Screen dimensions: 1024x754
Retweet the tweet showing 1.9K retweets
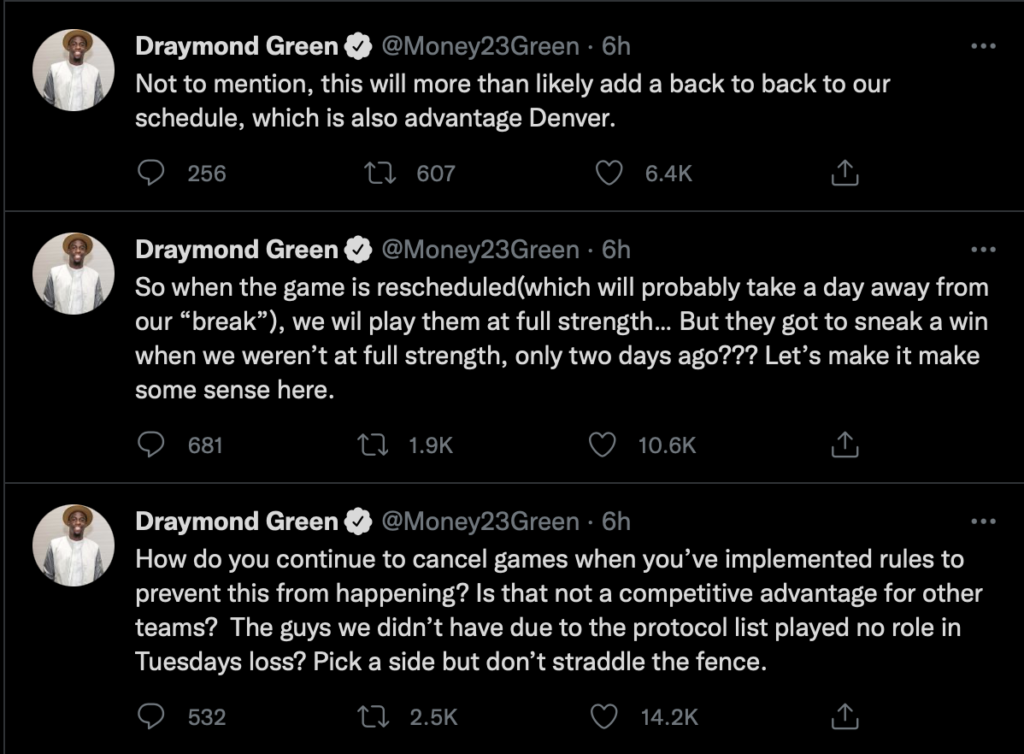pos(373,445)
